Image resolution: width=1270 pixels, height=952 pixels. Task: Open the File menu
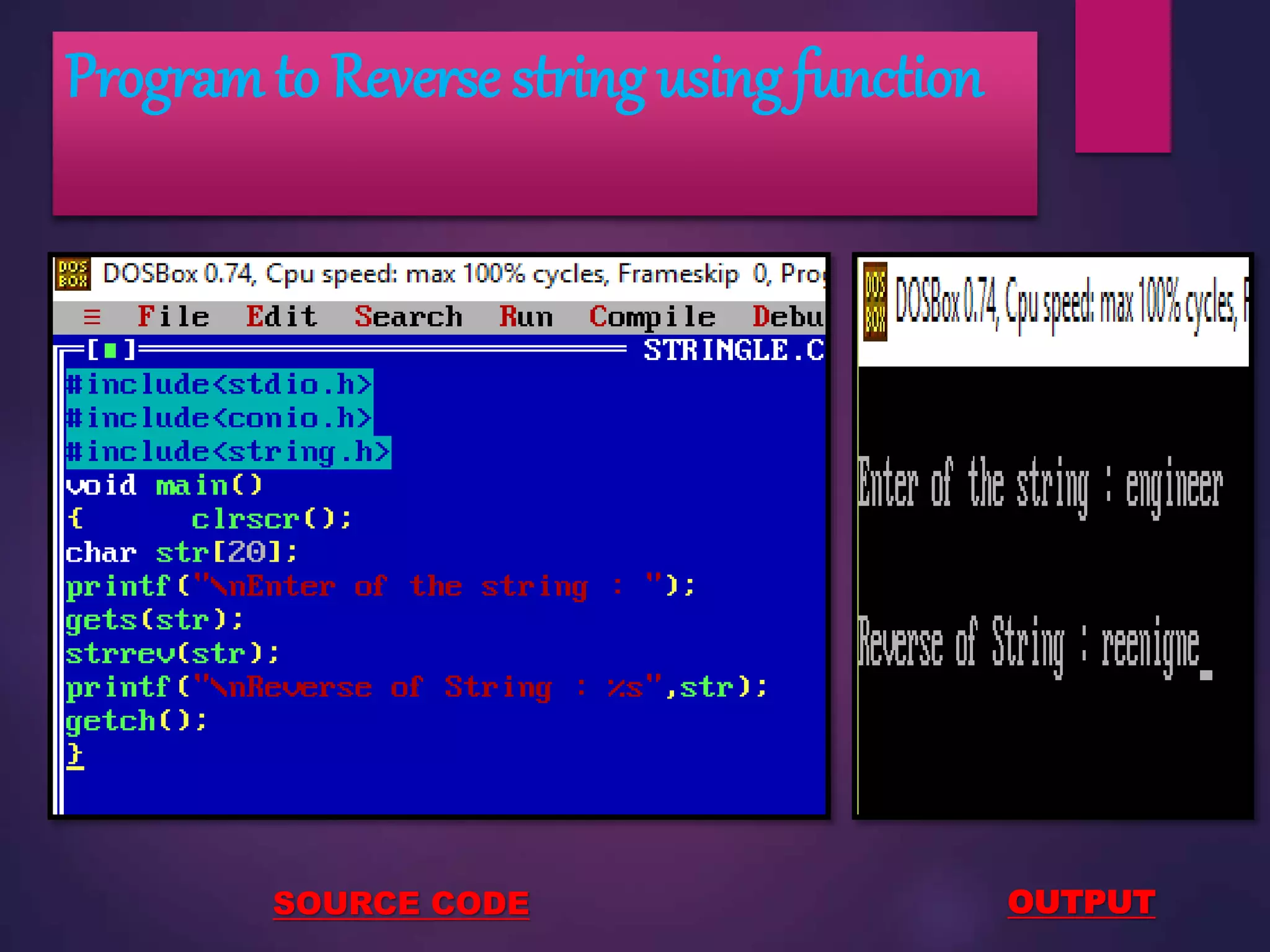(x=173, y=317)
